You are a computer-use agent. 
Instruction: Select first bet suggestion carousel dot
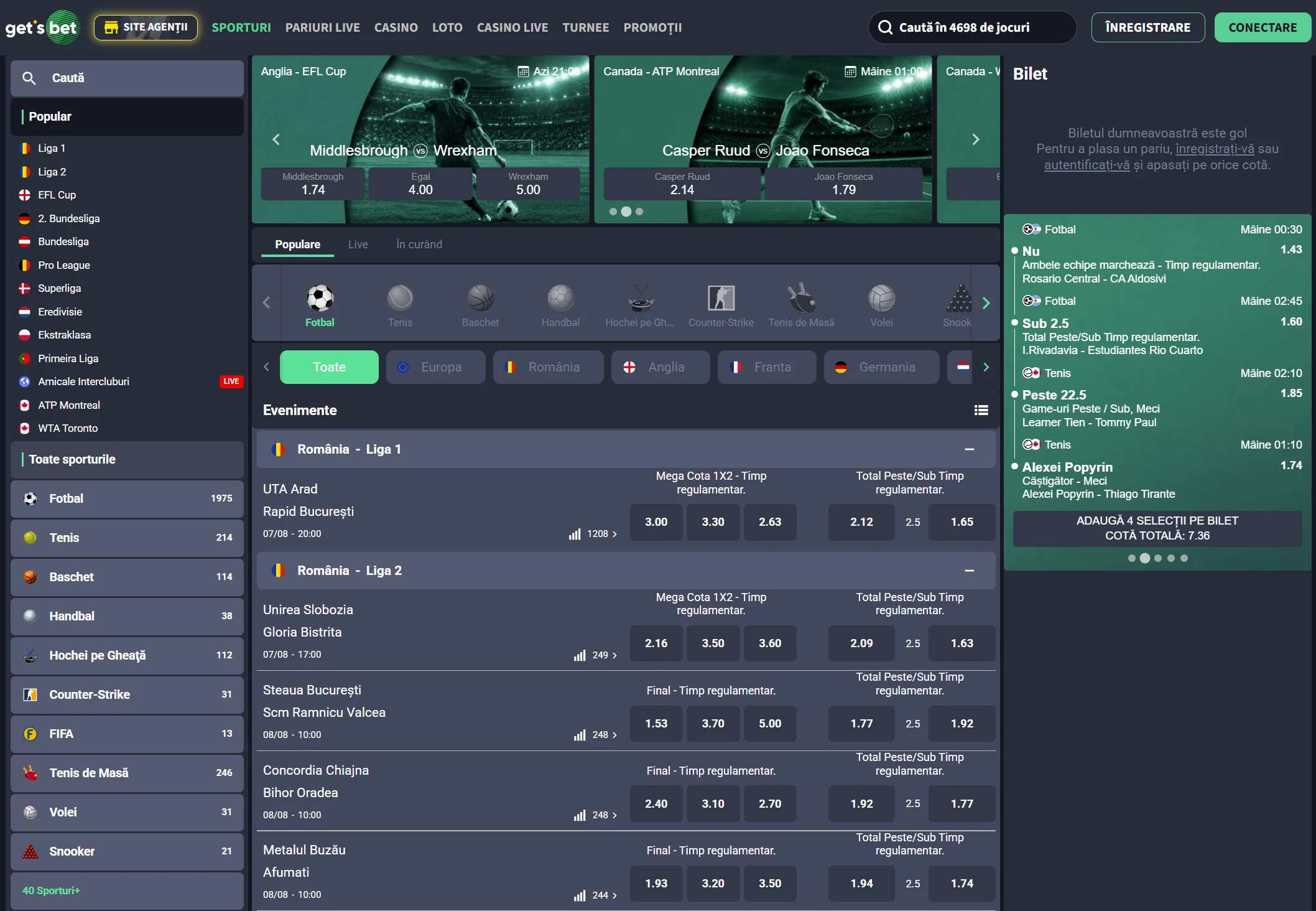pyautogui.click(x=1132, y=558)
